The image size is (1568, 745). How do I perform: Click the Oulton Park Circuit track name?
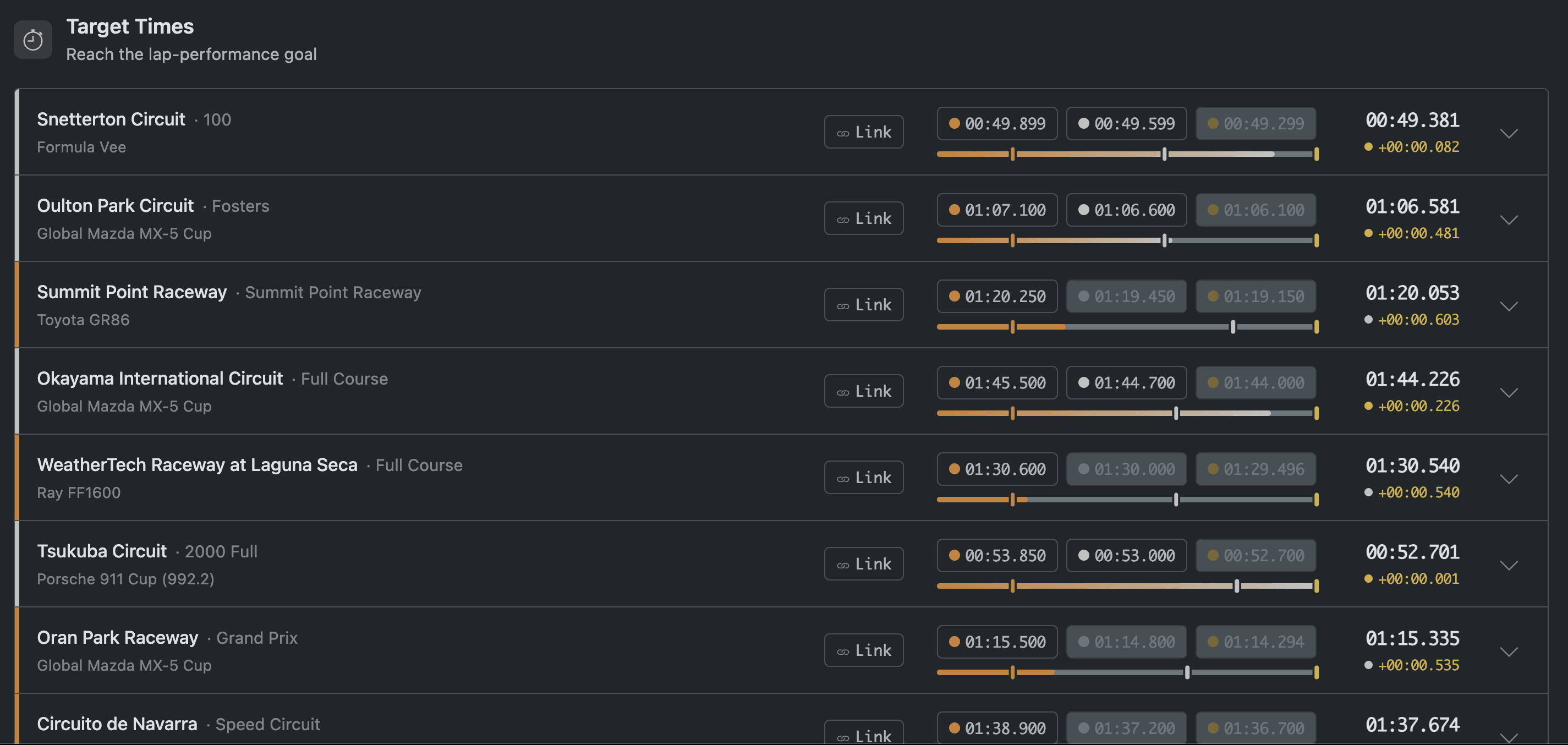115,206
